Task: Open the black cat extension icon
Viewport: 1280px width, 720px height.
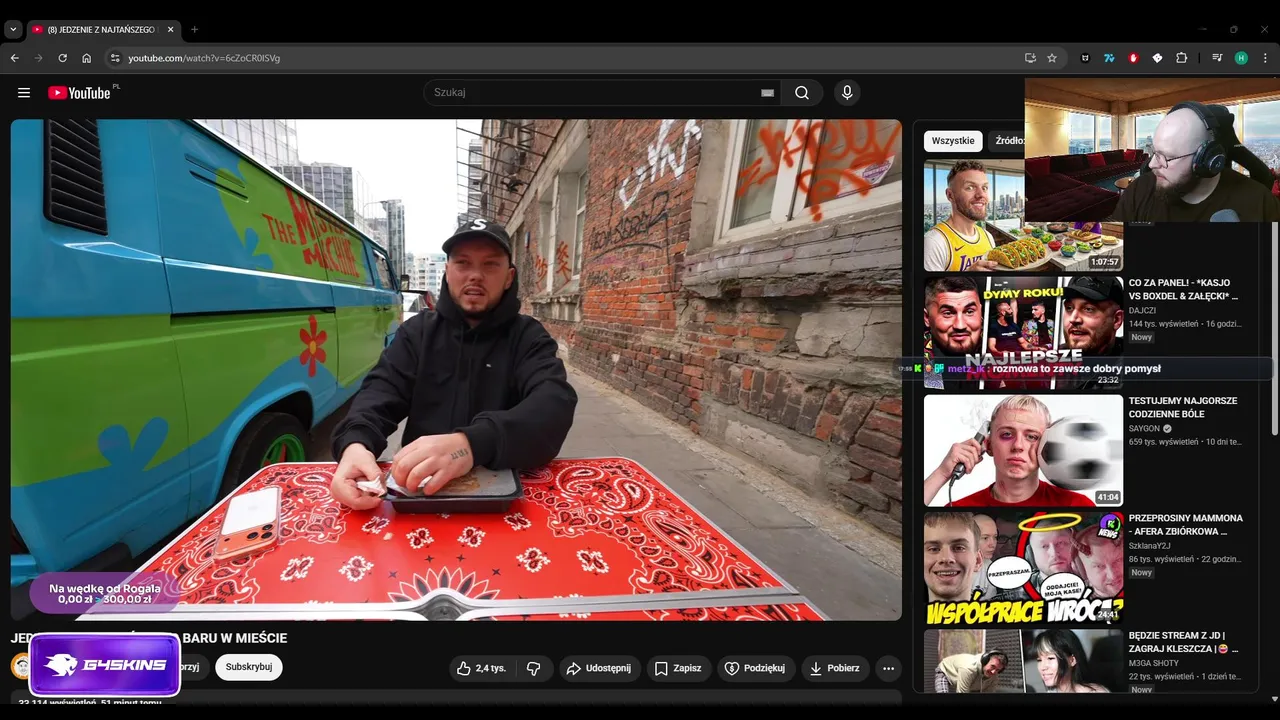Action: (x=1085, y=58)
